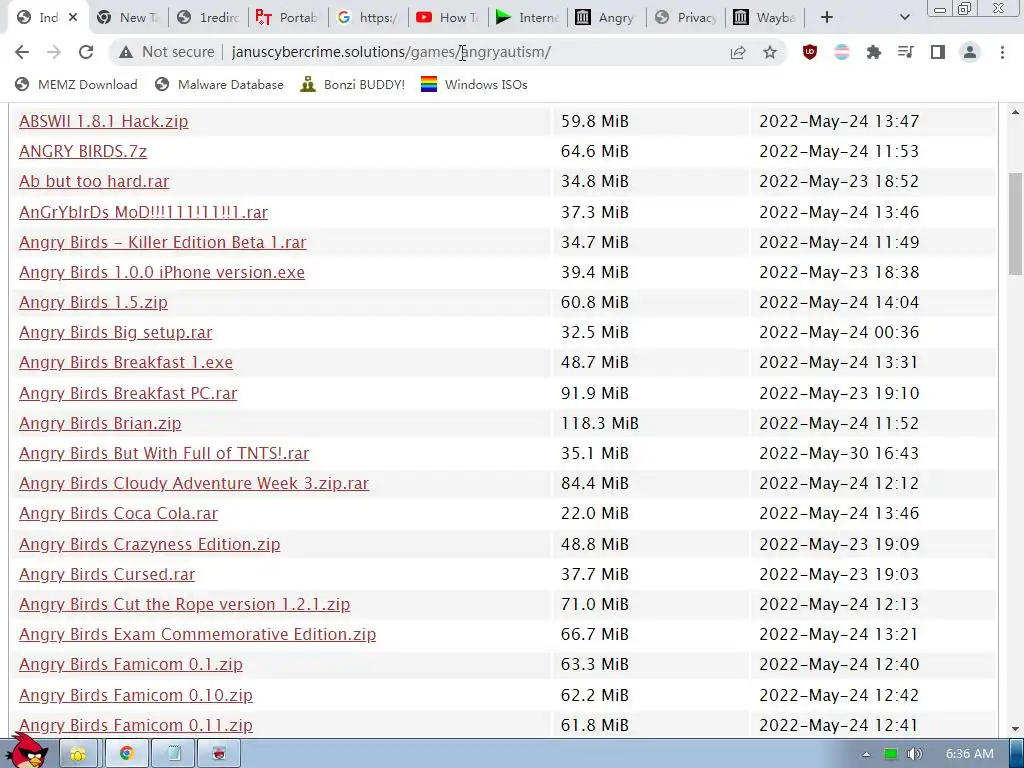Open the media control icon

[x=906, y=52]
